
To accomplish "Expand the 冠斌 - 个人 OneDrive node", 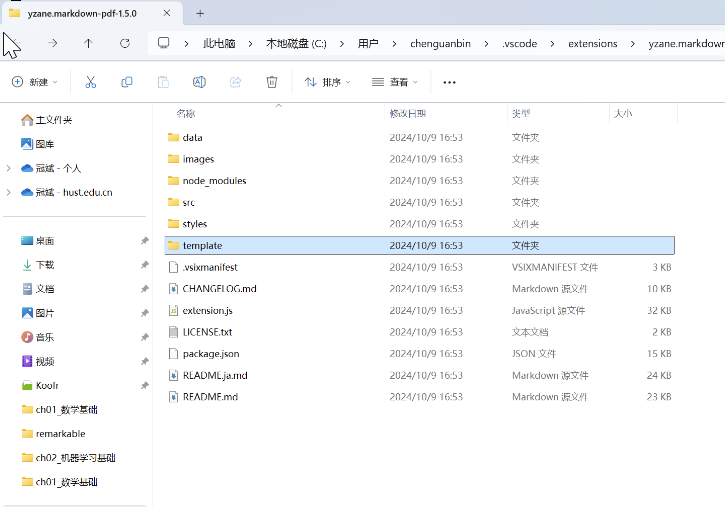I will coord(9,168).
